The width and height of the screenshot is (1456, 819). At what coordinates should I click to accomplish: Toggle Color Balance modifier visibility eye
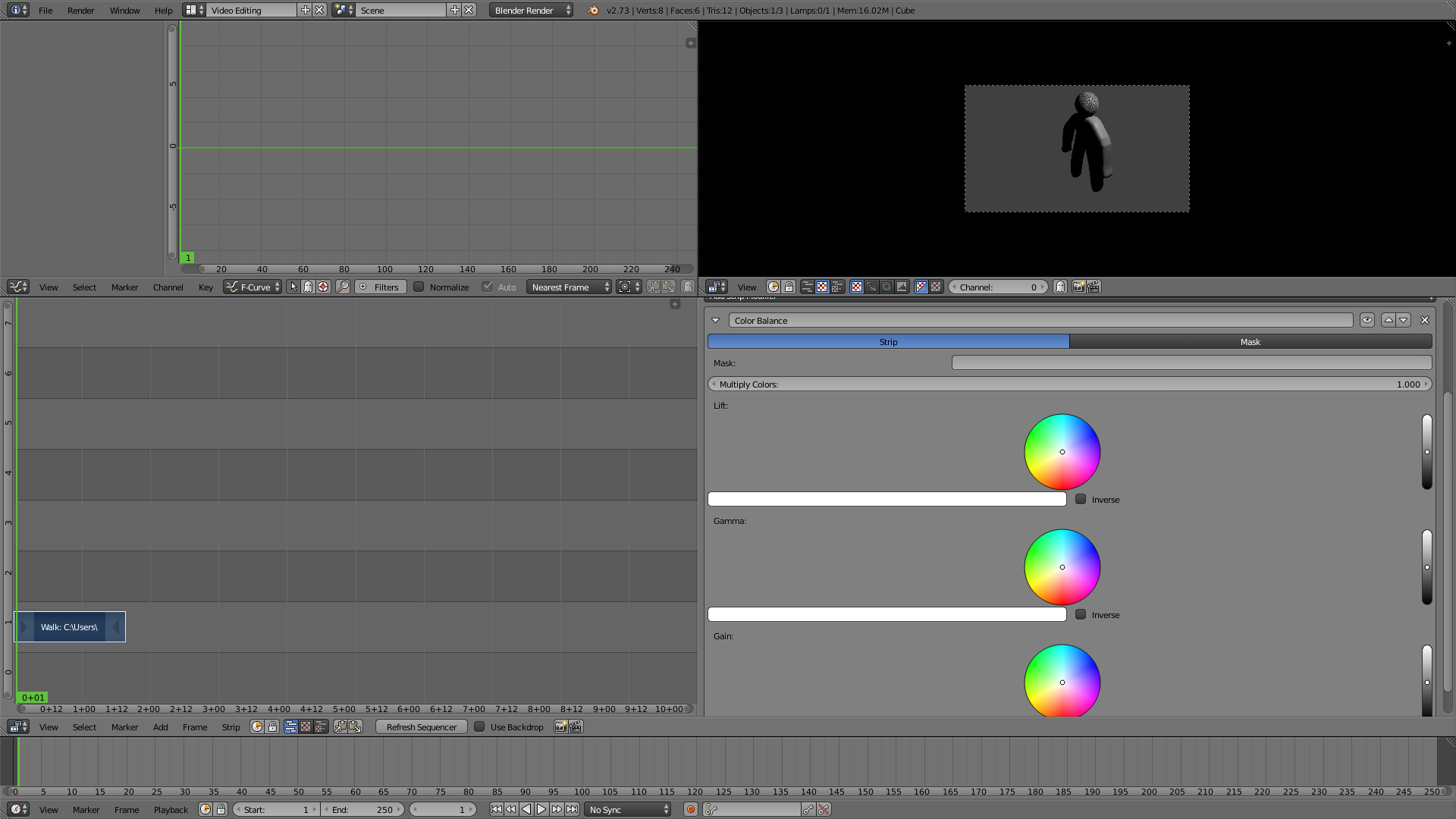point(1367,320)
